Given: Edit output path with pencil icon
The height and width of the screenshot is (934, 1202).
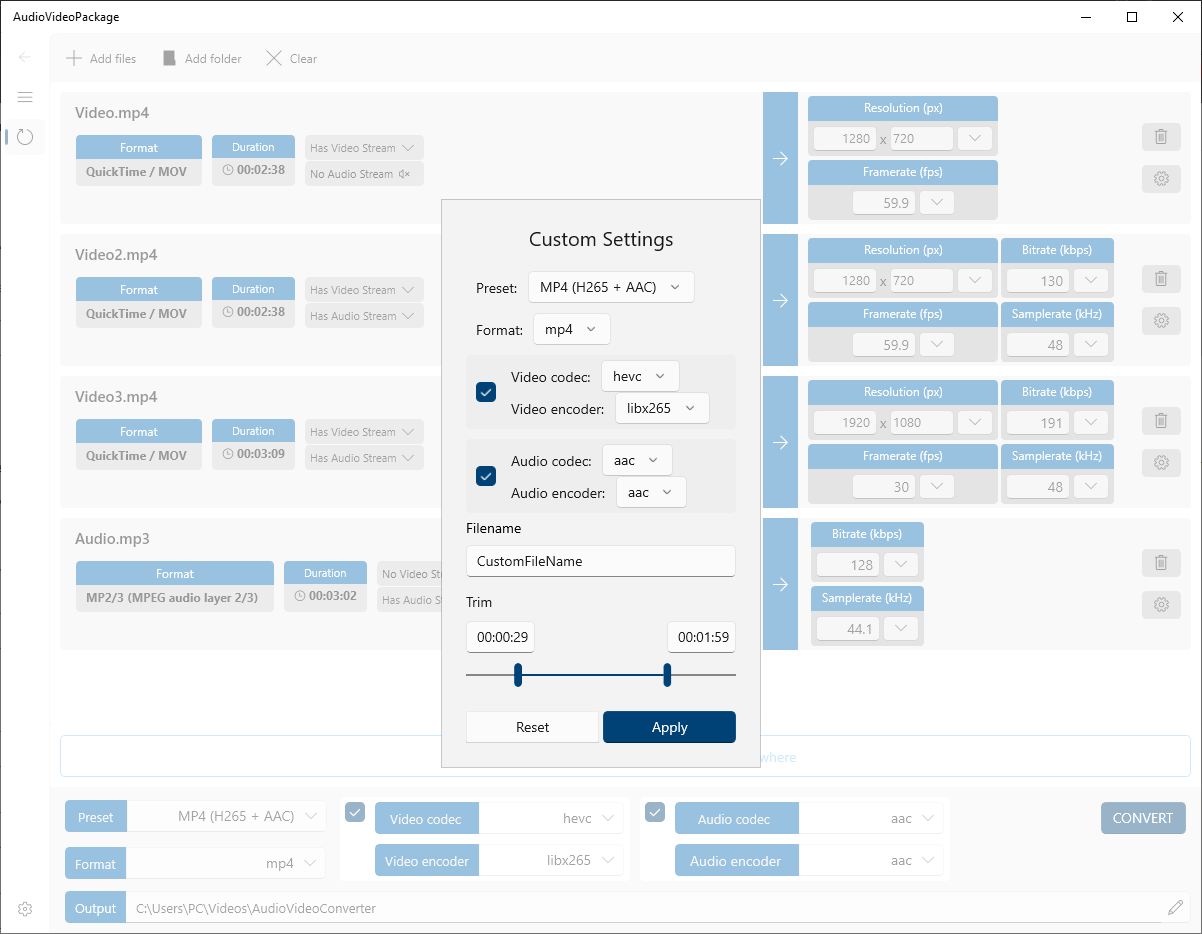Looking at the screenshot, I should (1175, 908).
